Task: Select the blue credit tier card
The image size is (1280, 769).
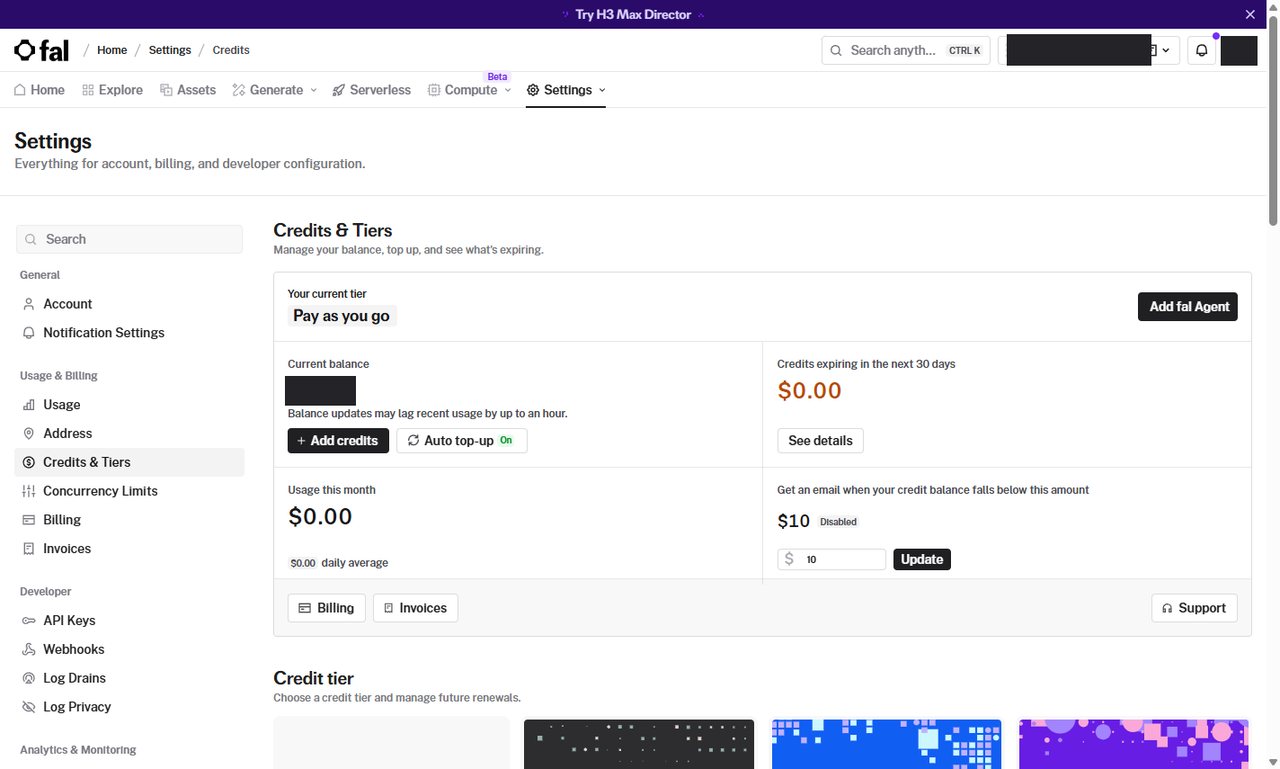Action: (x=886, y=744)
